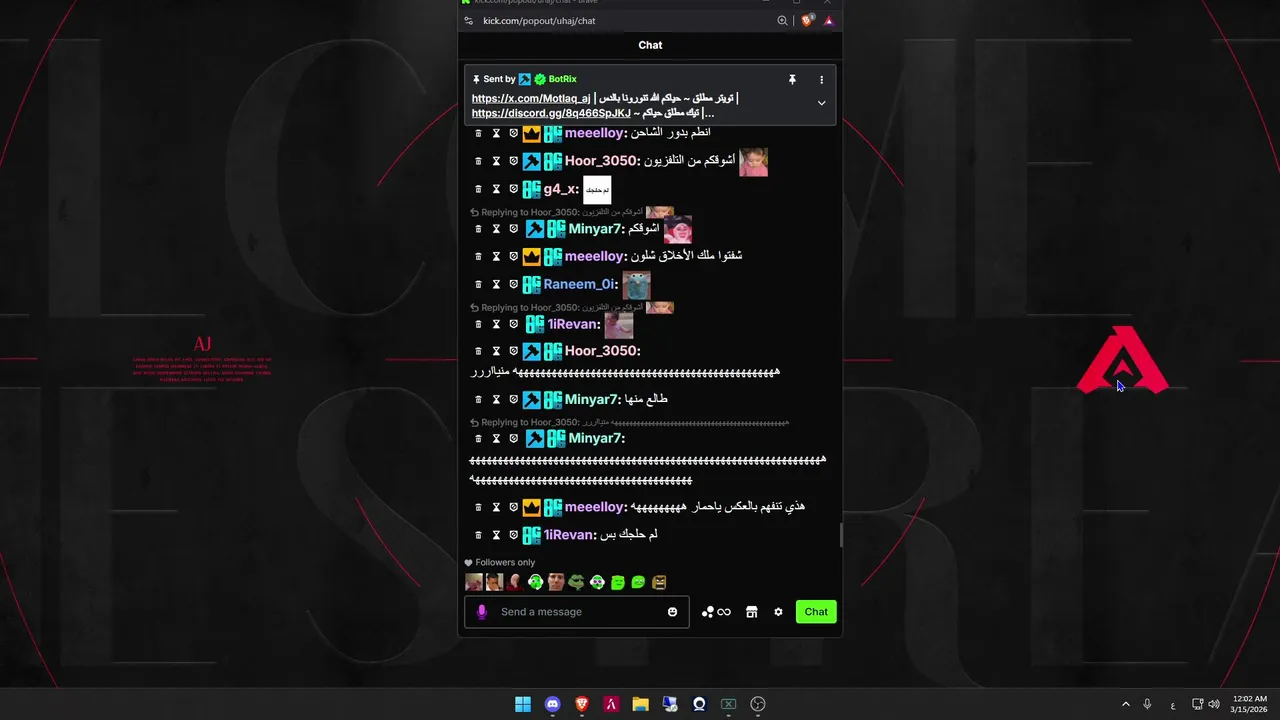Click the 'Followers only' label
Viewport: 1280px width, 720px height.
coord(505,563)
